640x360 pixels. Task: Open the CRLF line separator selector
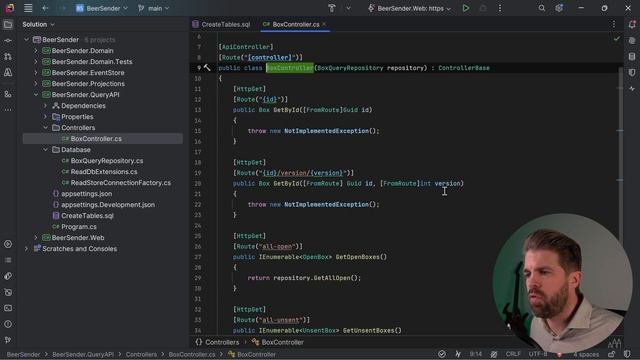(513, 354)
